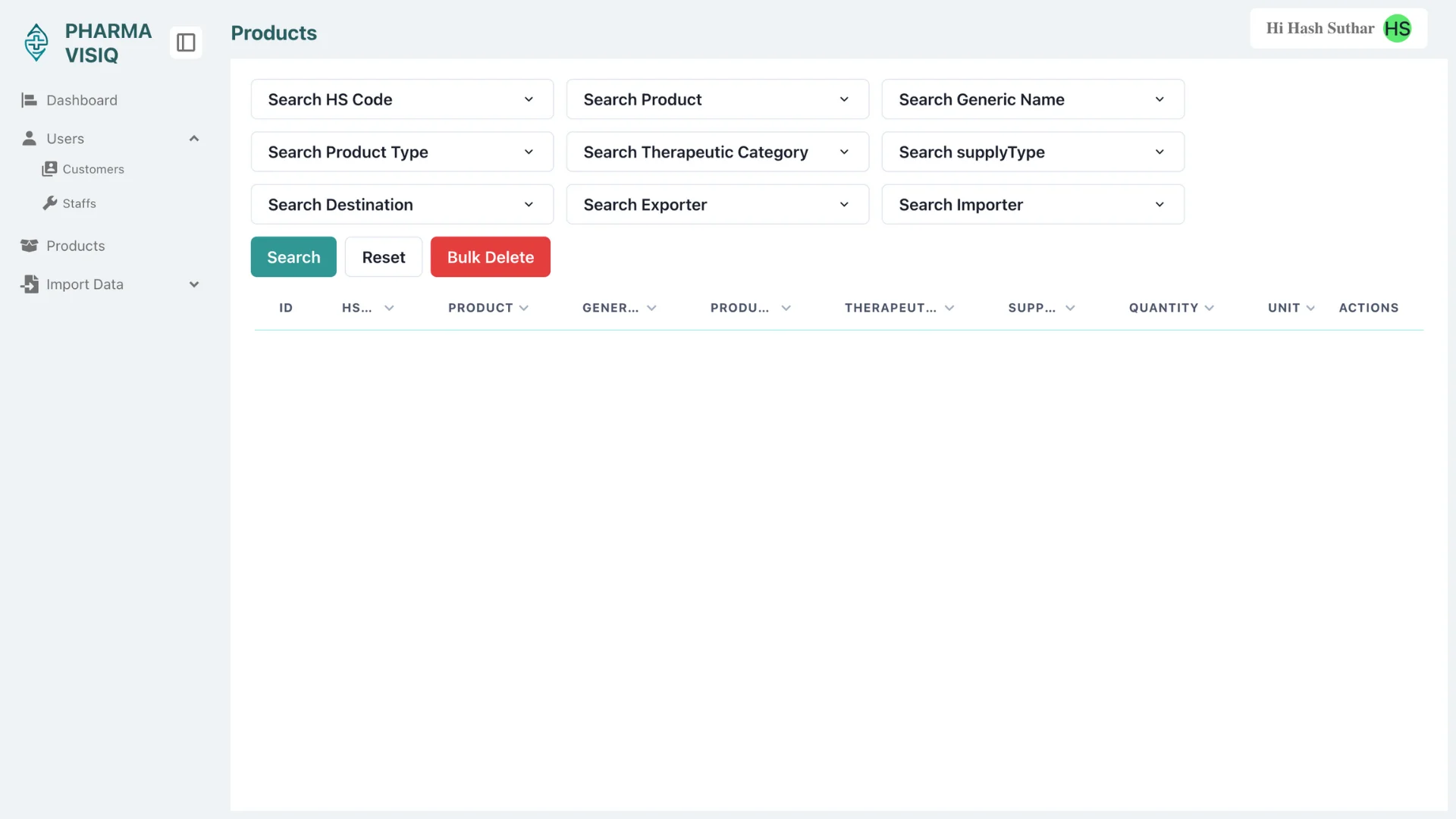Open the Search Importer dropdown

tap(1032, 205)
